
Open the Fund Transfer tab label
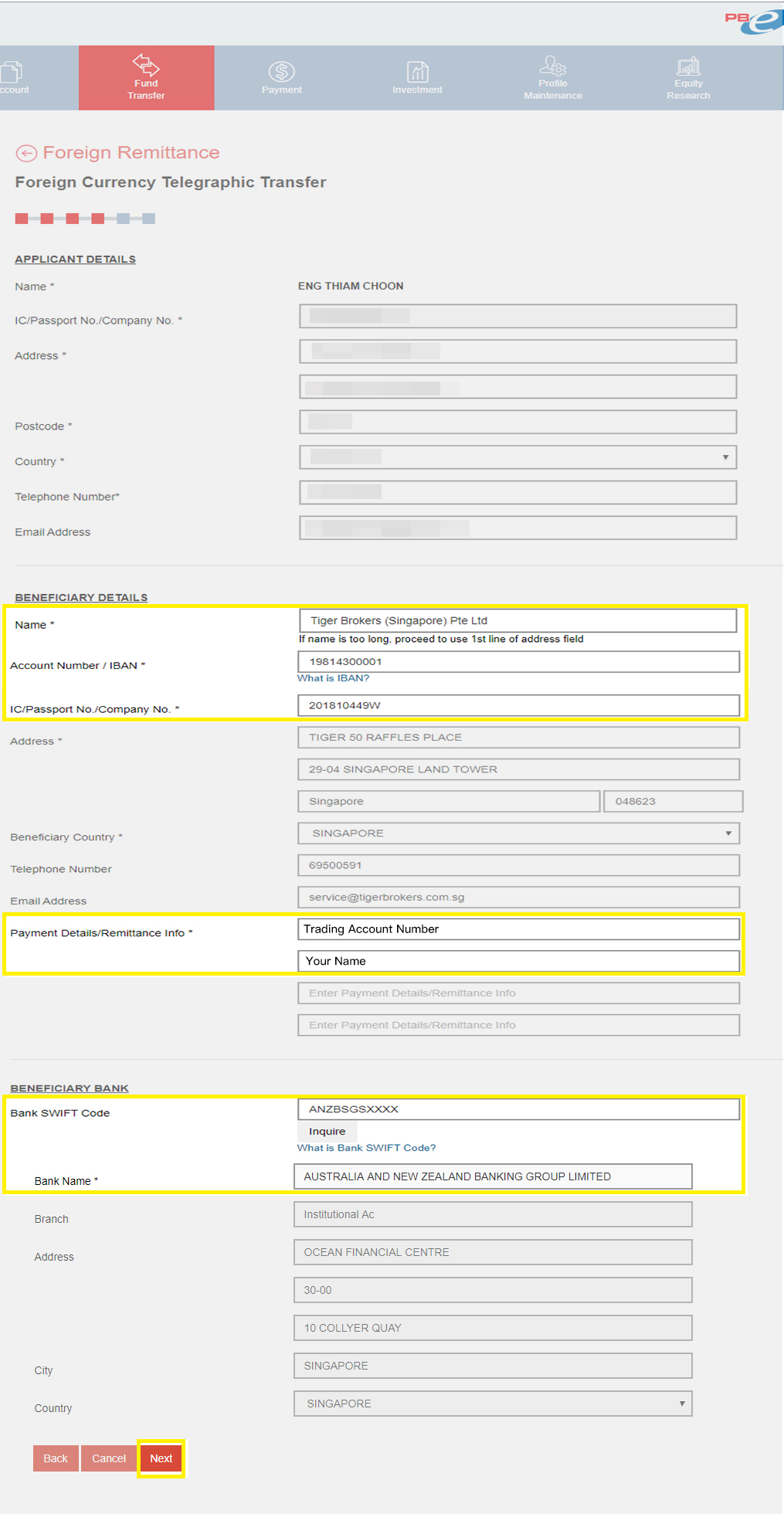(146, 90)
